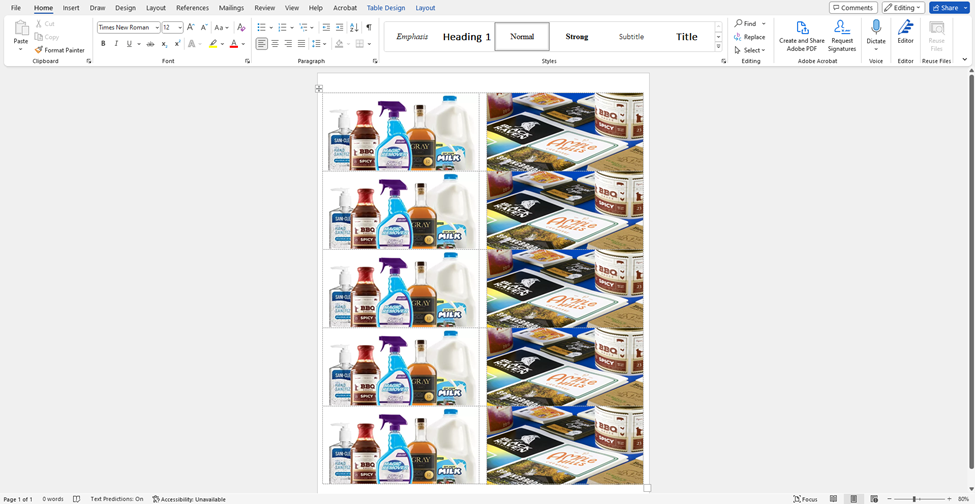This screenshot has width=975, height=504.
Task: Click the table move handle
Action: point(319,89)
